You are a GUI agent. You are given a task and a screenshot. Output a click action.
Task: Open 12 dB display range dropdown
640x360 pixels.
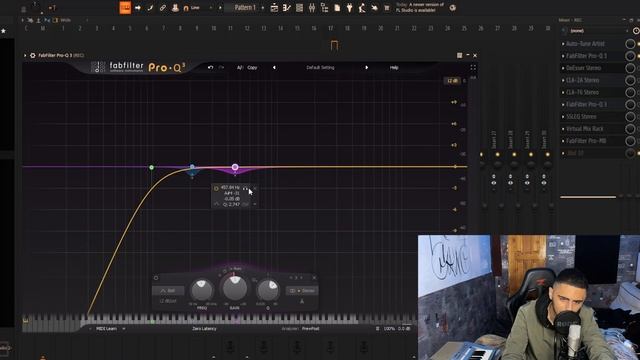pyautogui.click(x=452, y=81)
